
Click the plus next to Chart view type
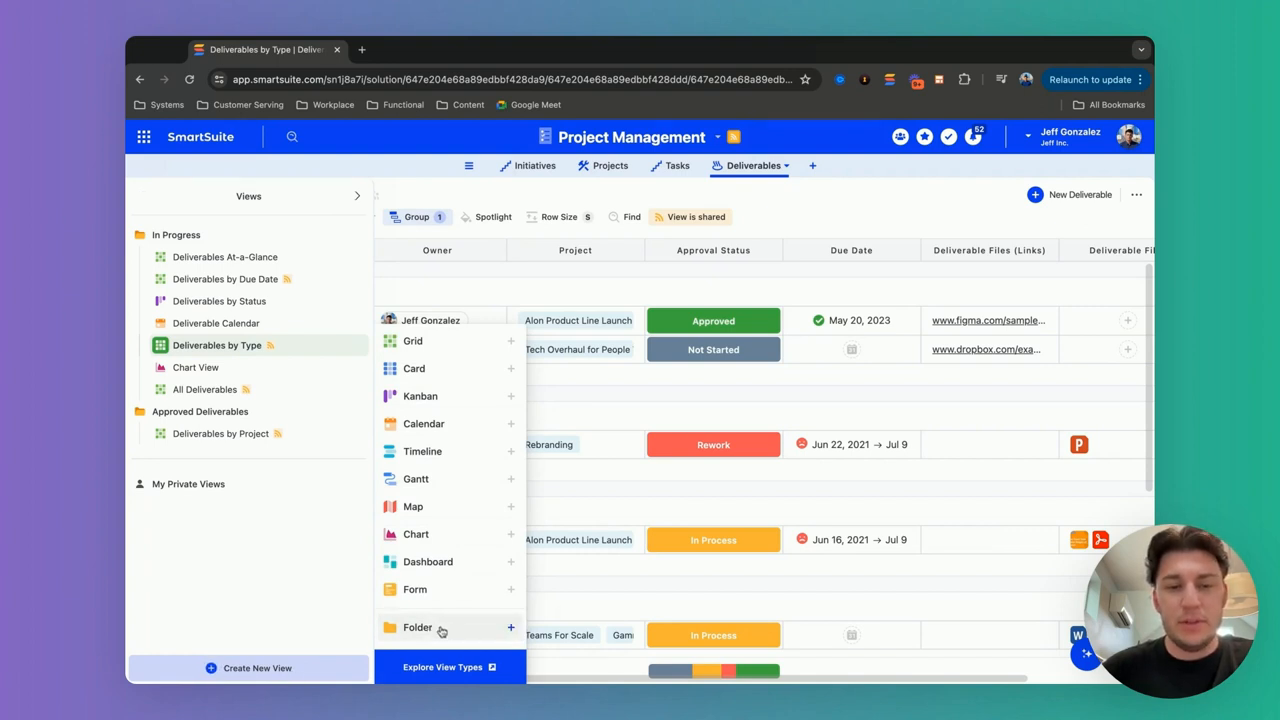[511, 534]
